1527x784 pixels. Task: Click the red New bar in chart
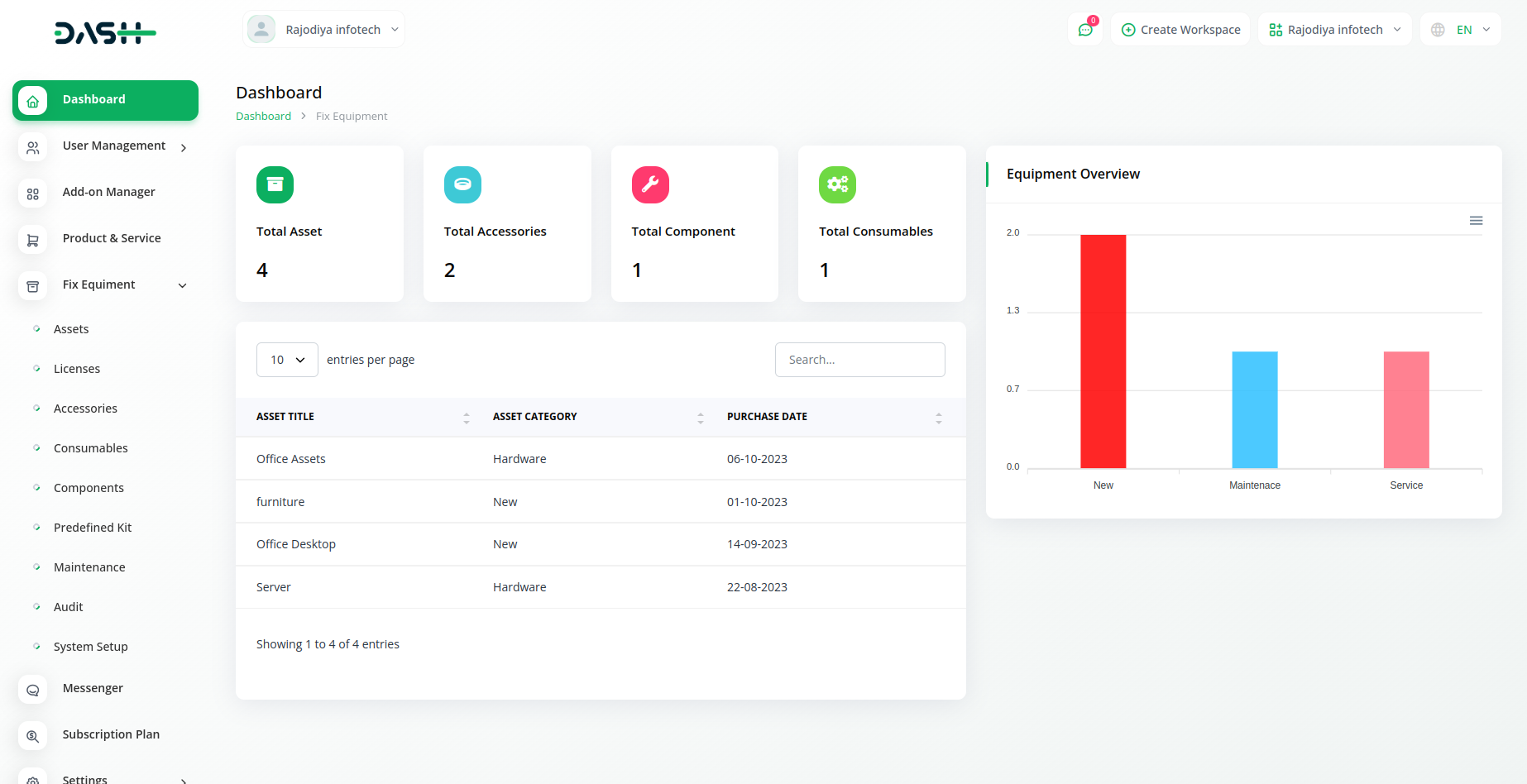[1103, 351]
